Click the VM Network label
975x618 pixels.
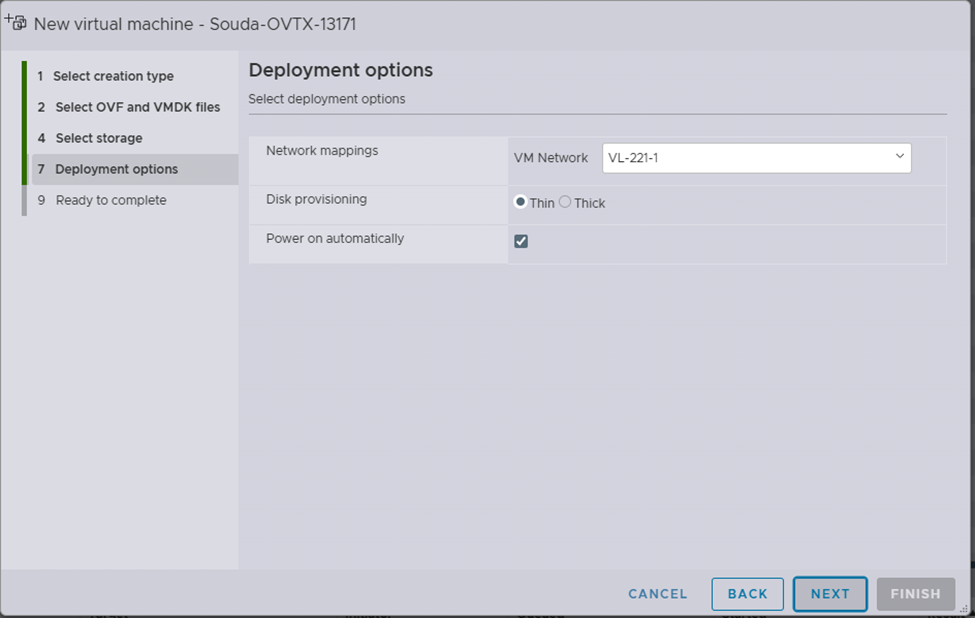pos(550,158)
